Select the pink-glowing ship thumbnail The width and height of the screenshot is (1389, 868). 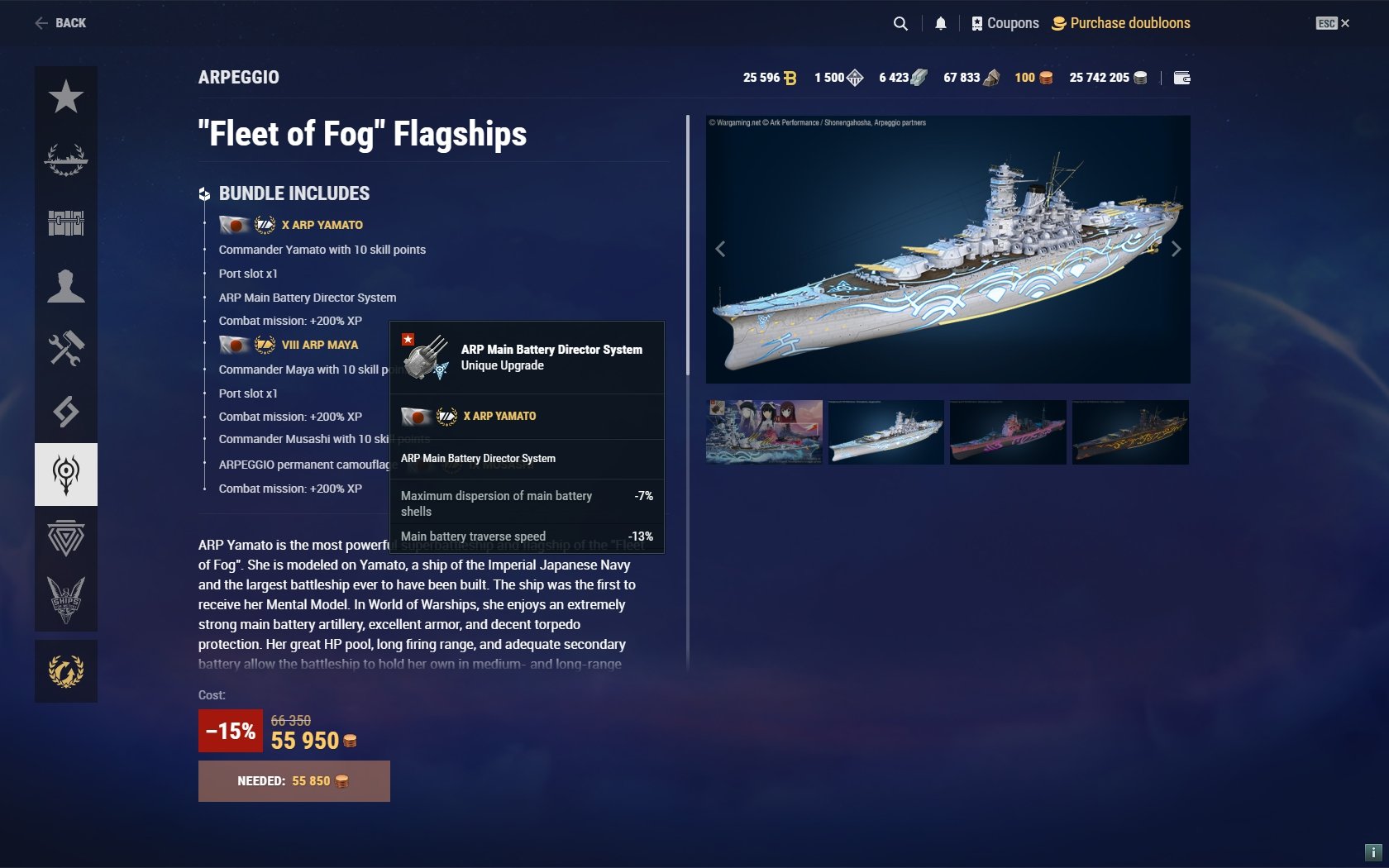(x=1008, y=432)
